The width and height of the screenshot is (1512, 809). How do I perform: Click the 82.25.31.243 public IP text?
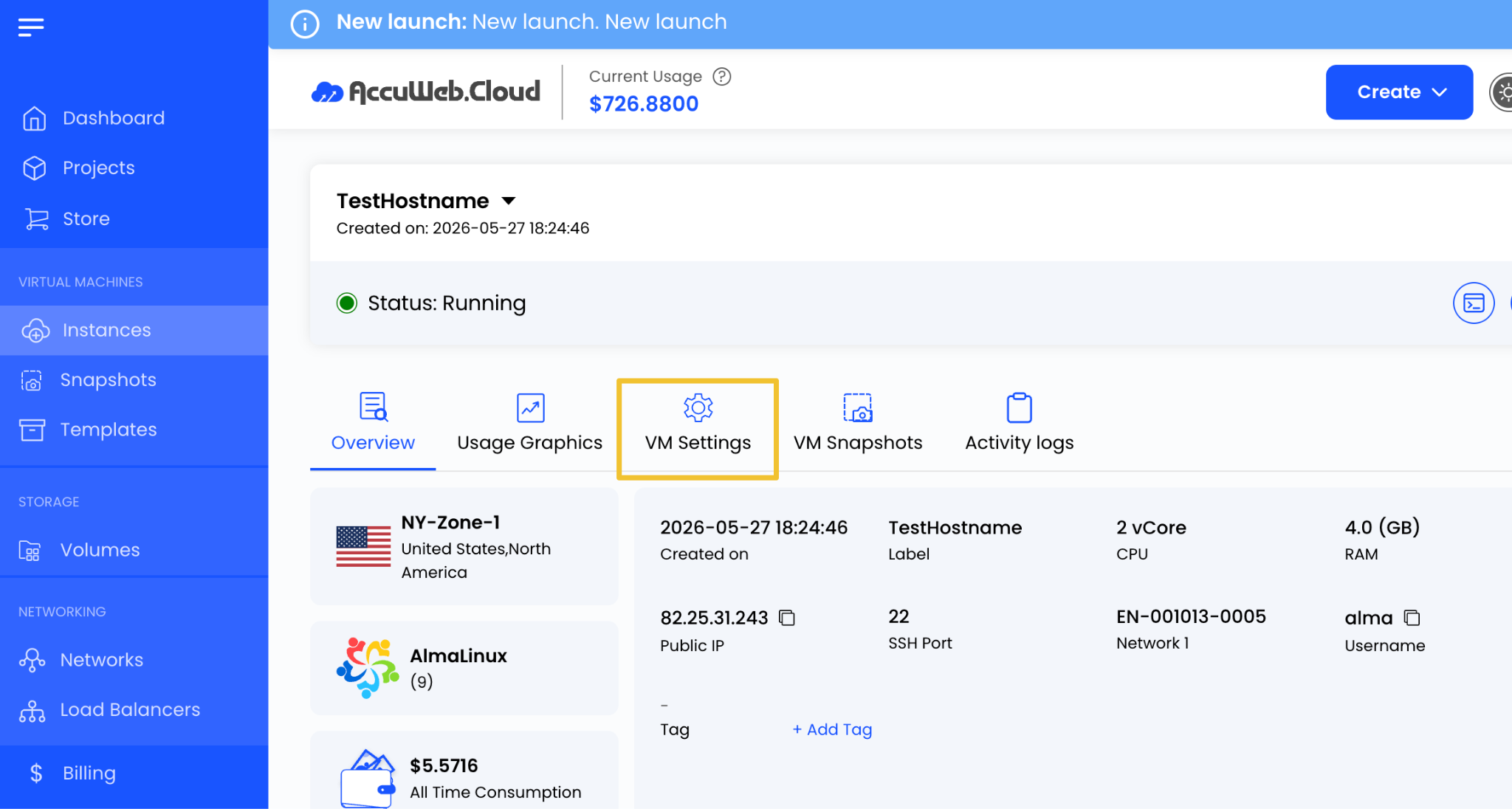click(x=714, y=618)
